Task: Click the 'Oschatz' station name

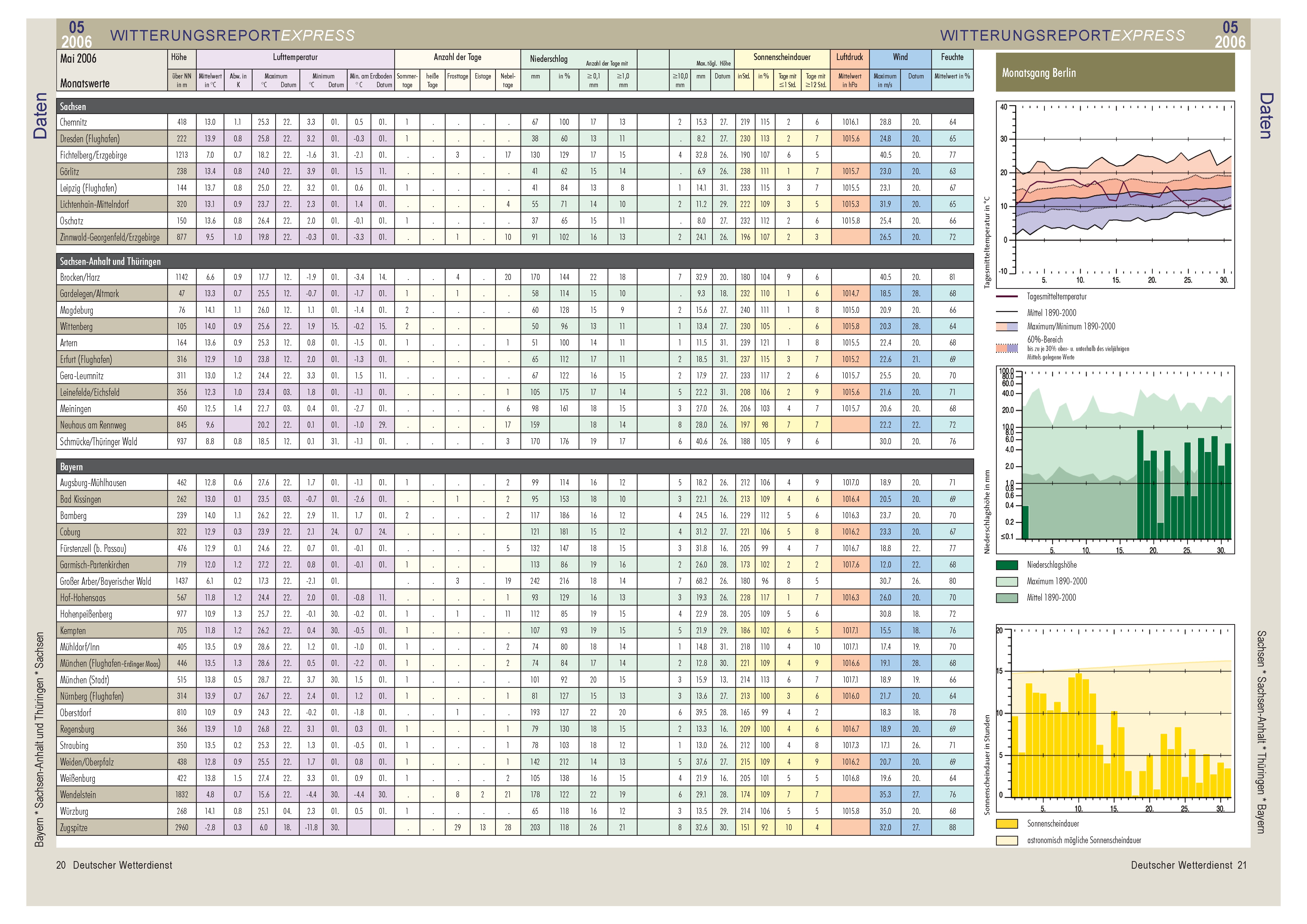Action: tap(72, 221)
